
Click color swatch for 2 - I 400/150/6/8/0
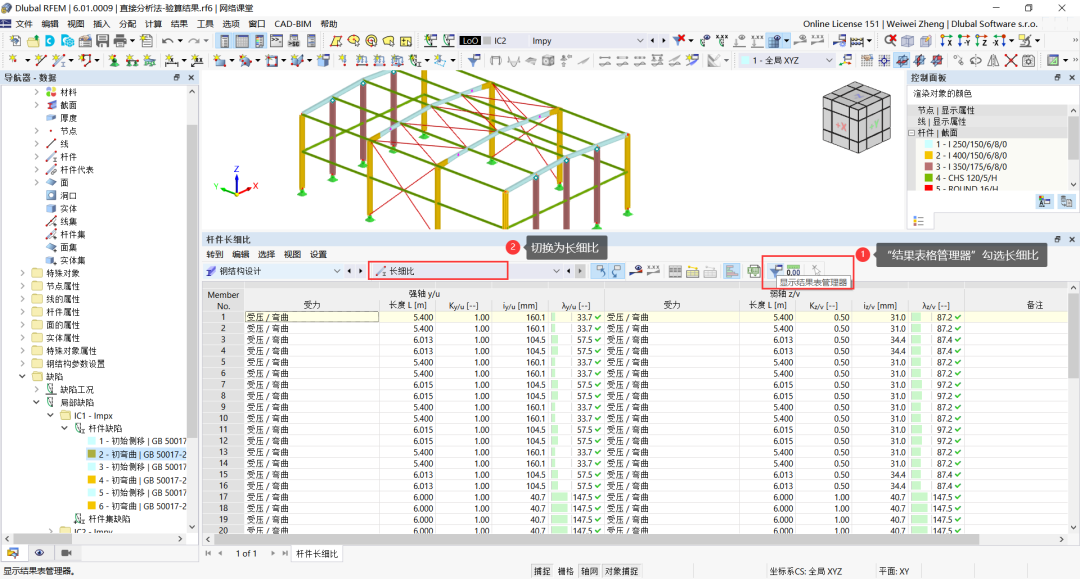click(x=928, y=156)
